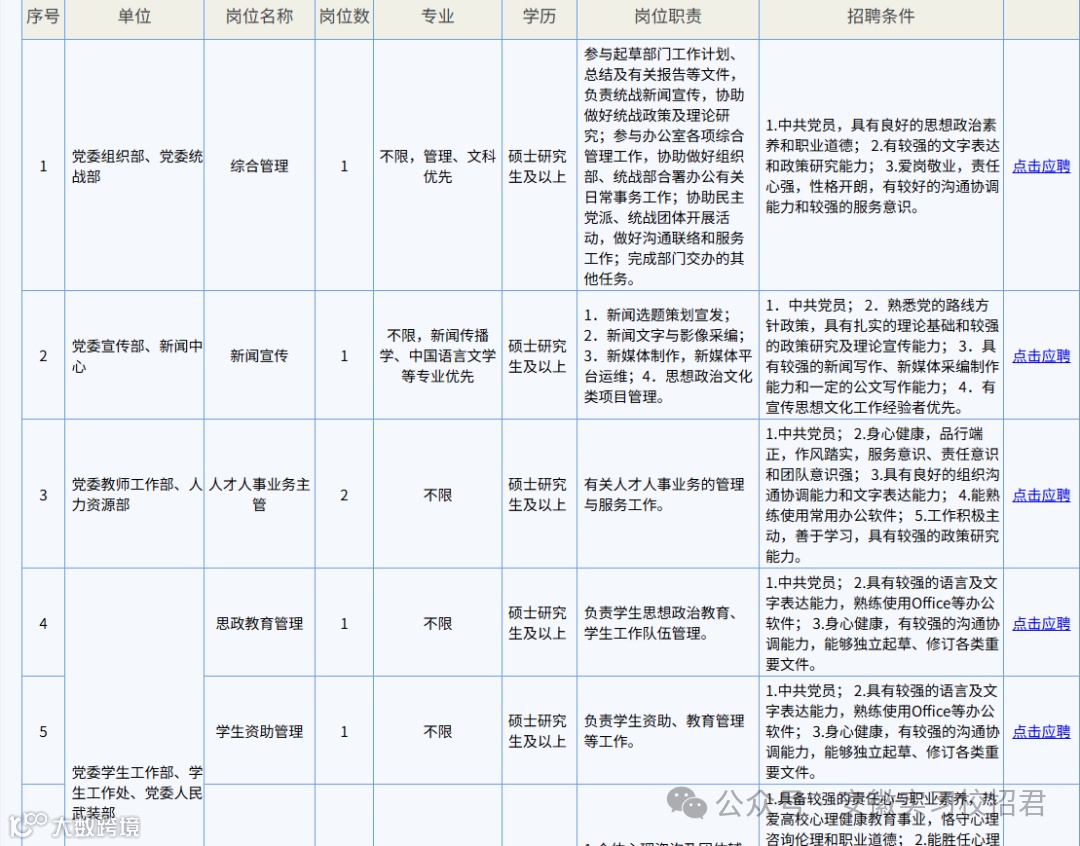This screenshot has height=846, width=1080.
Task: Select the duty cell 负责学生资助、教育管理等工作
Action: coord(668,732)
